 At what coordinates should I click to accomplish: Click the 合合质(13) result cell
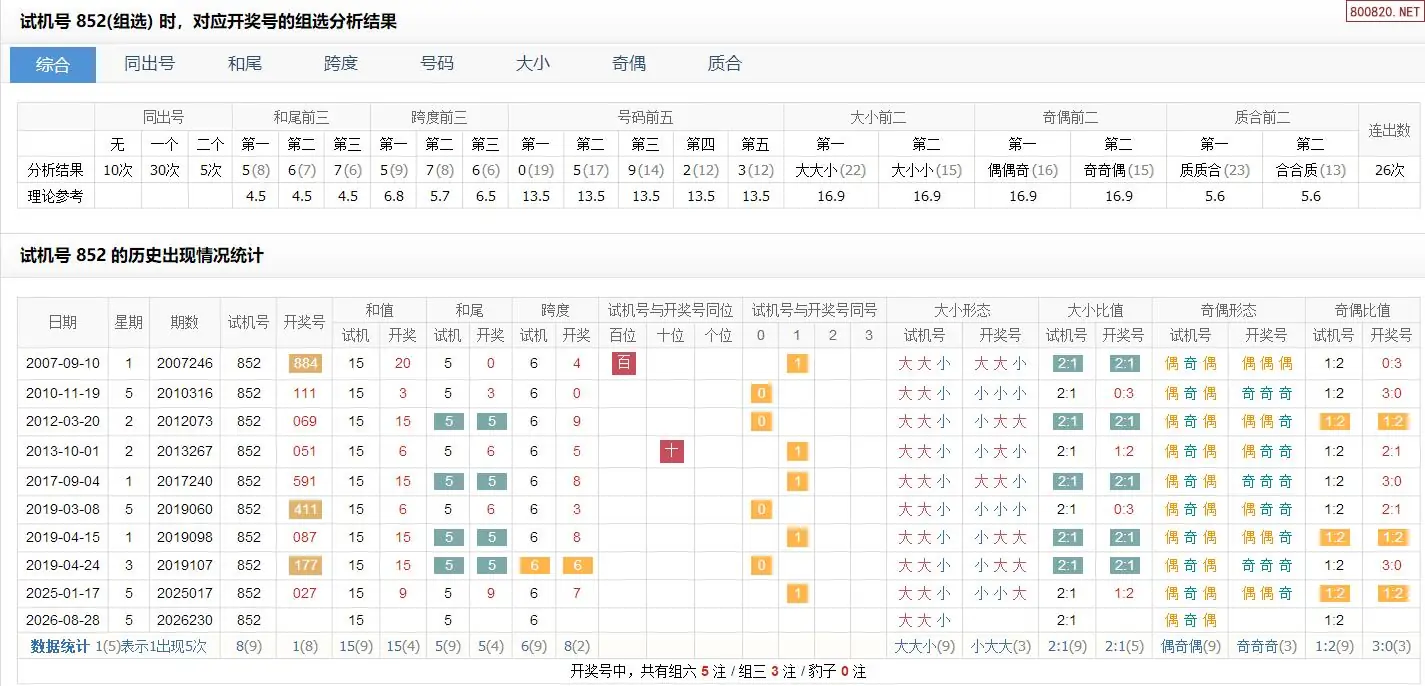[x=1310, y=171]
